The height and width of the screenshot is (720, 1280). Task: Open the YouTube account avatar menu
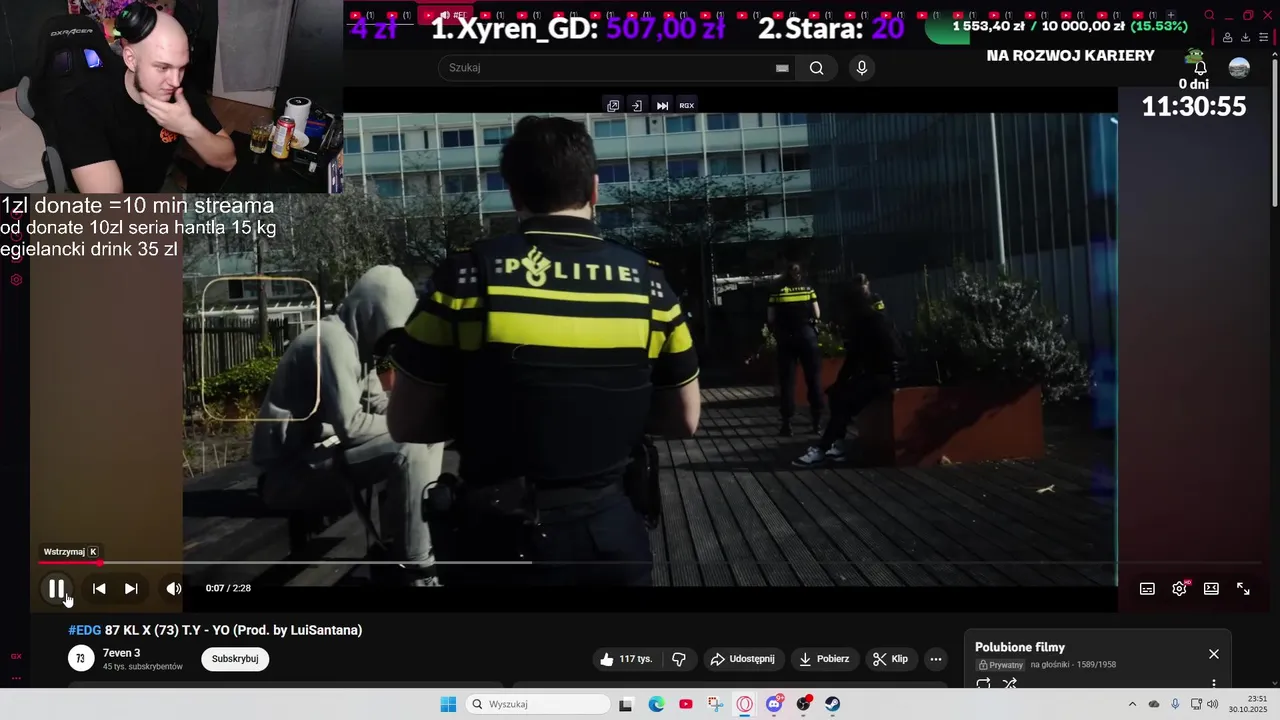click(x=1239, y=68)
